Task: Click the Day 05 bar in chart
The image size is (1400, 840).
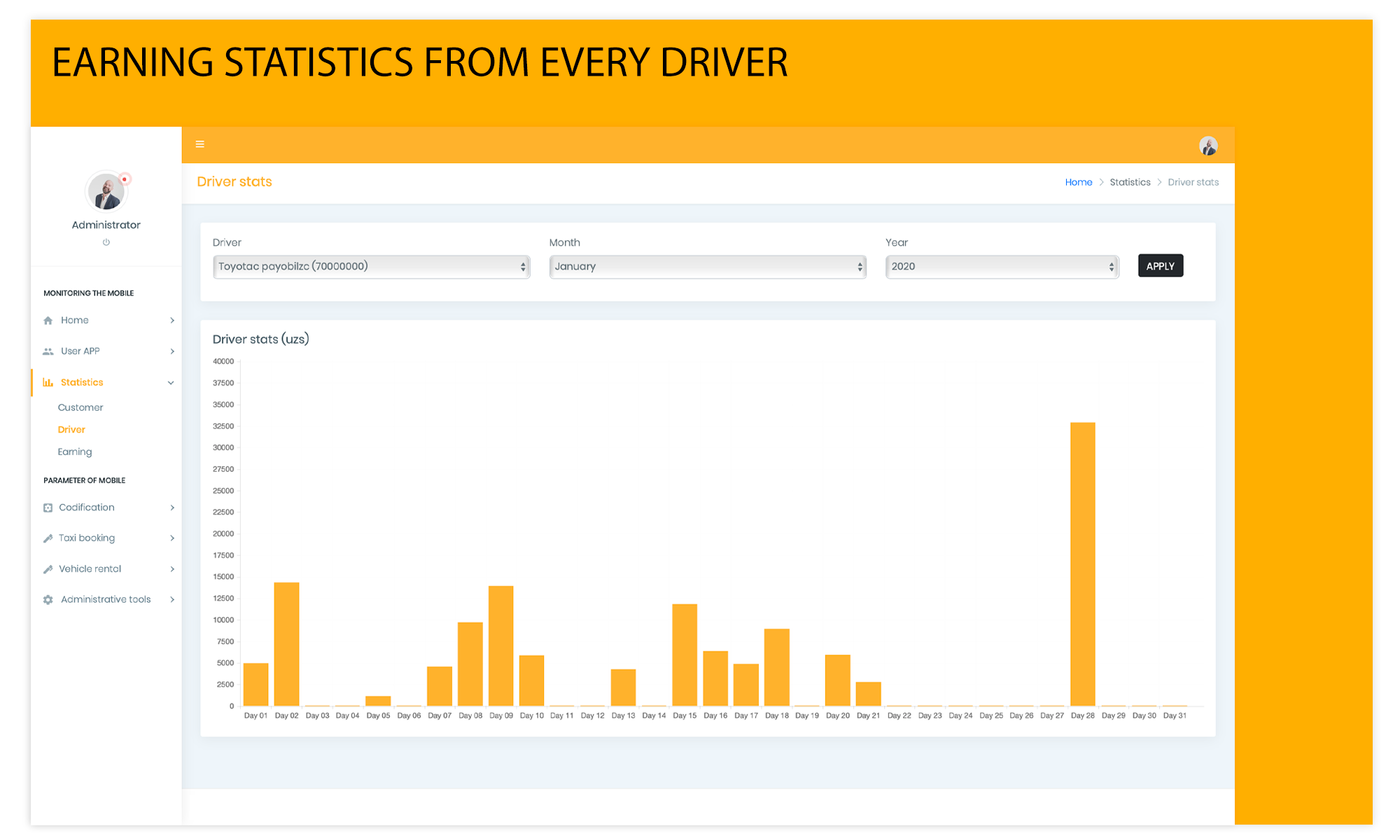Action: 378,701
